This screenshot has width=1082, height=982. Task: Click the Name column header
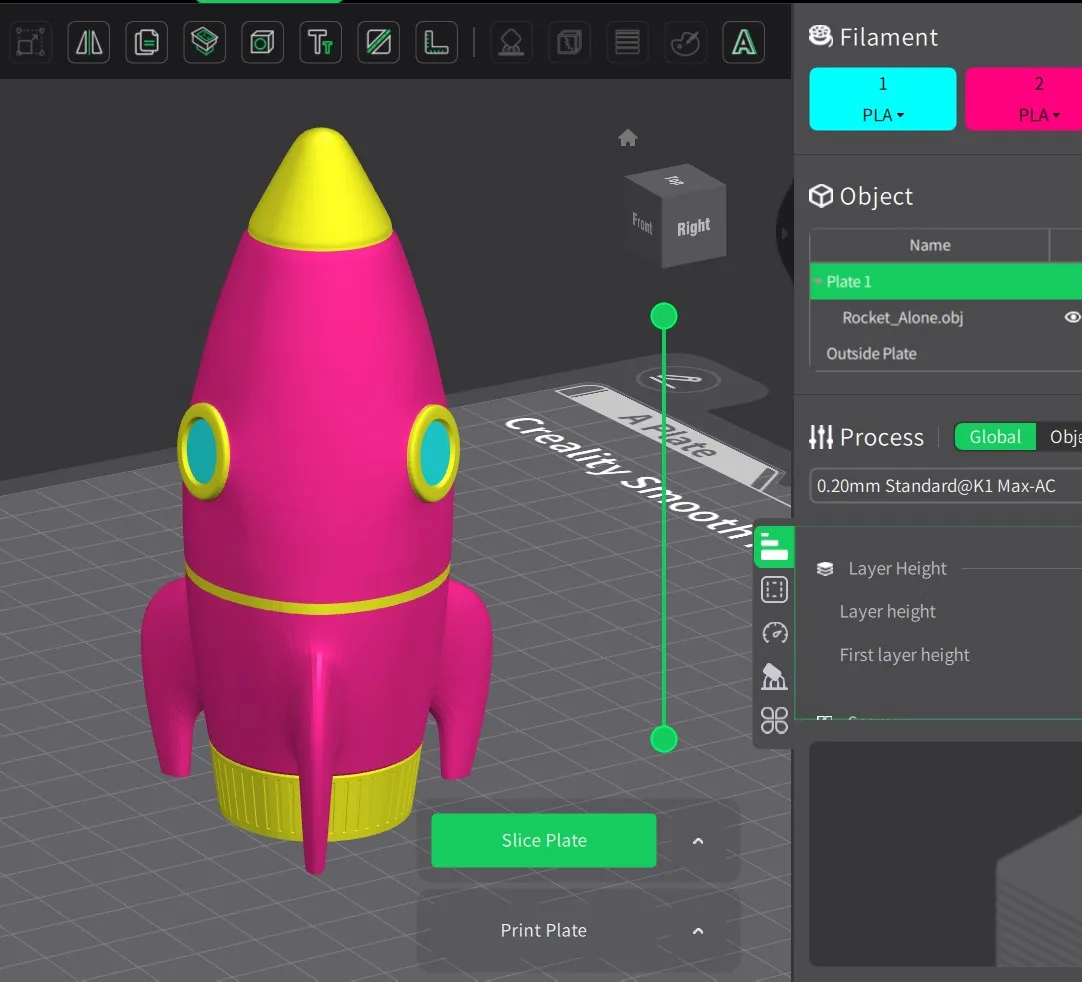(929, 245)
